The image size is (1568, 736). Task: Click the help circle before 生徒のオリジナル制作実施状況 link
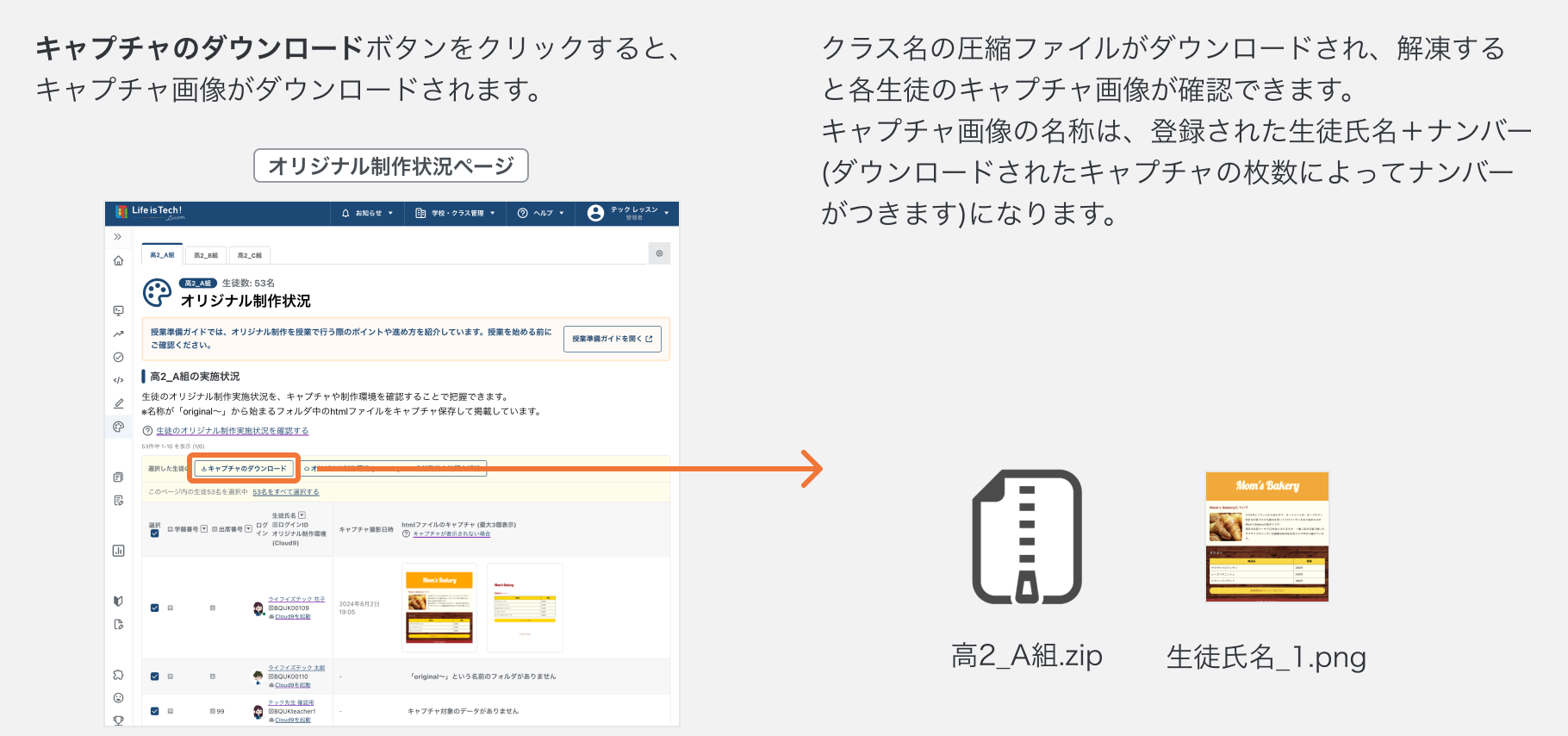tap(147, 431)
